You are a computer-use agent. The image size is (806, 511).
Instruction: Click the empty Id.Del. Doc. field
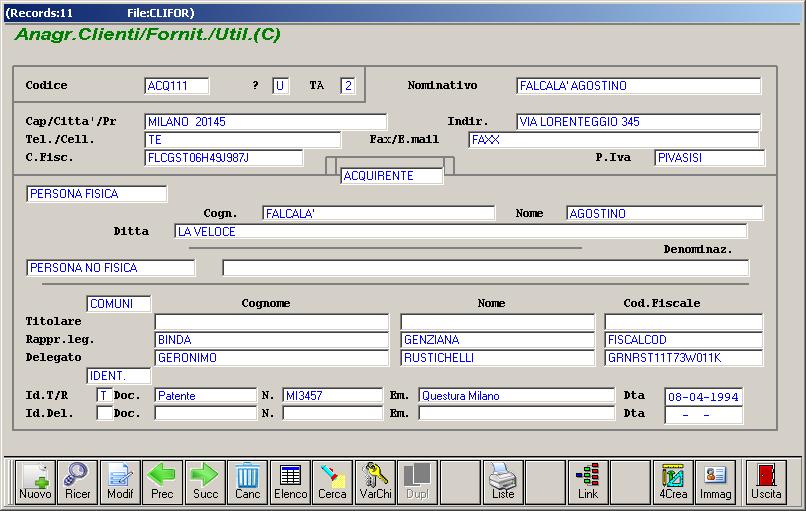pos(206,413)
